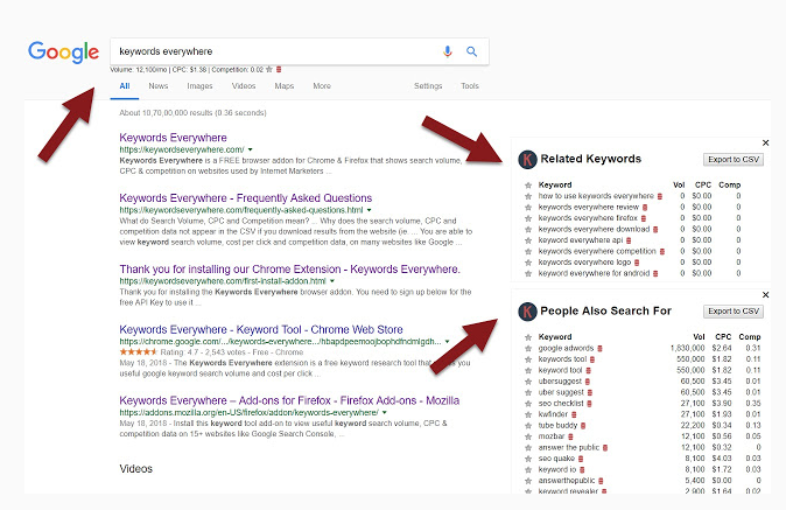Click red icon next to 'answerthepublic'
The height and width of the screenshot is (510, 786).
pos(601,481)
